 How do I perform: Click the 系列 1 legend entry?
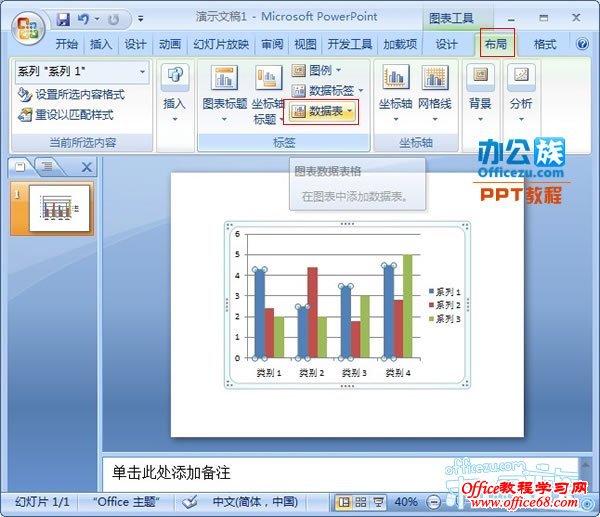(445, 292)
